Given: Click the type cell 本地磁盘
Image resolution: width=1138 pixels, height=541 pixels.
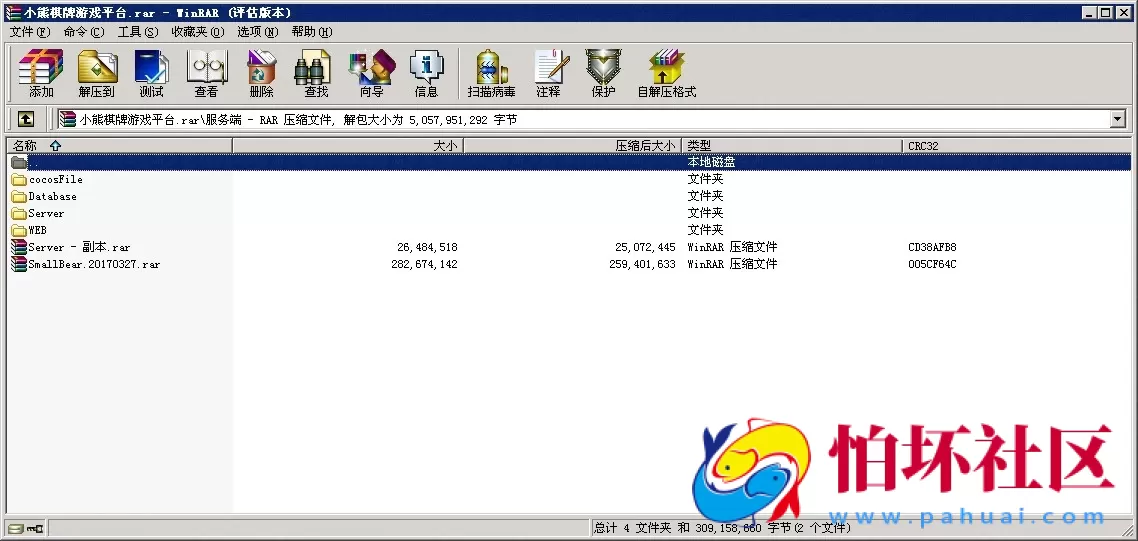Looking at the screenshot, I should 712,163.
